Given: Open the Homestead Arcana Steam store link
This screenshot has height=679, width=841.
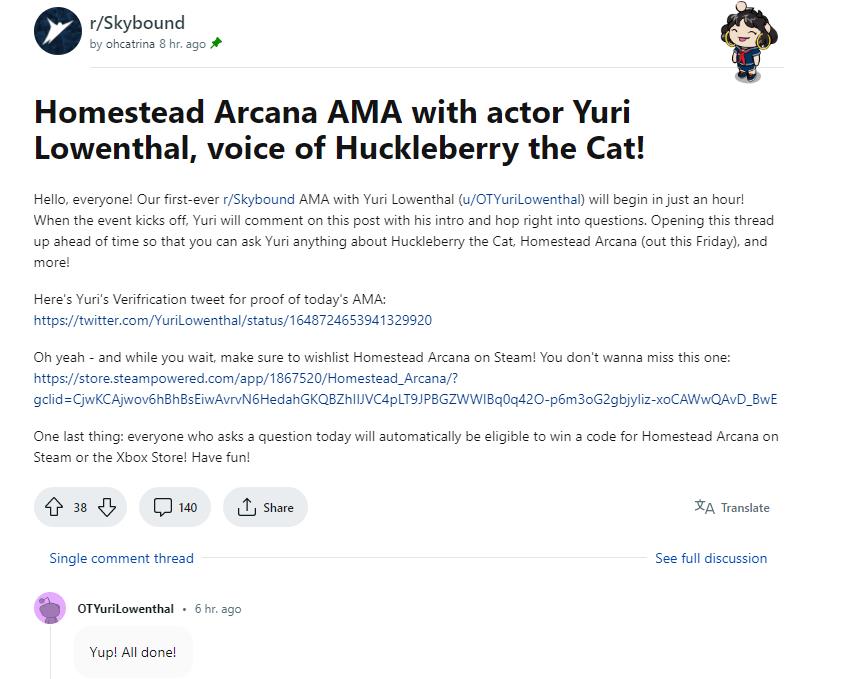Looking at the screenshot, I should tap(245, 378).
